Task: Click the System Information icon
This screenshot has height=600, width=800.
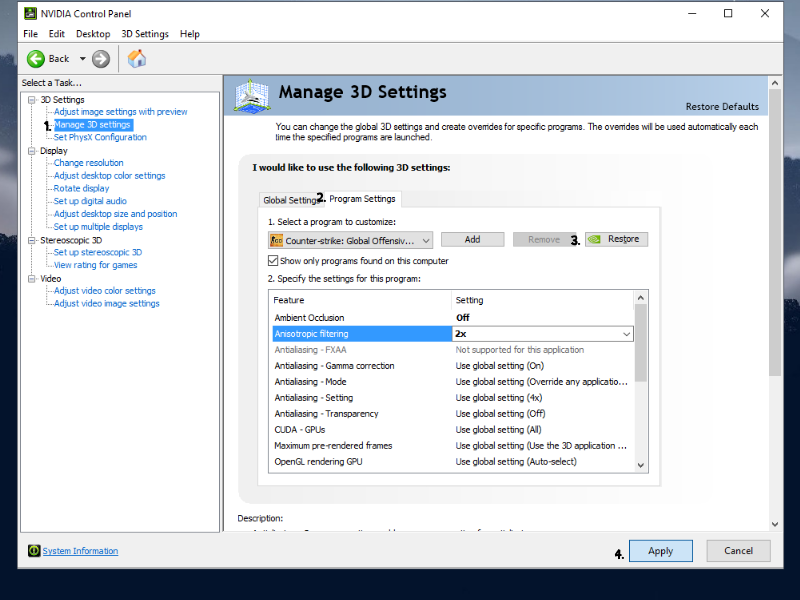Action: pos(34,551)
